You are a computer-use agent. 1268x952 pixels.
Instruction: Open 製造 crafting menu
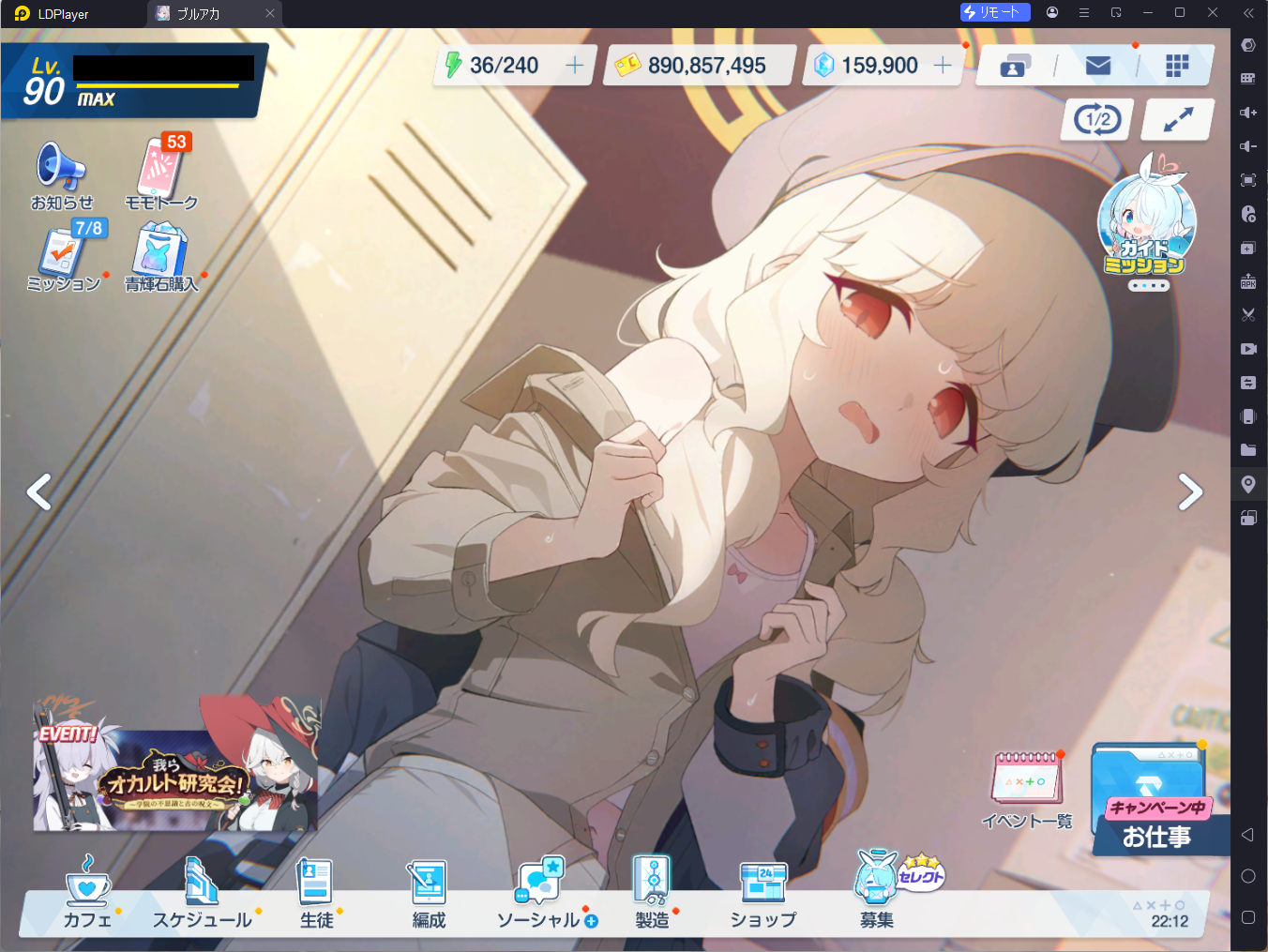pos(653,892)
